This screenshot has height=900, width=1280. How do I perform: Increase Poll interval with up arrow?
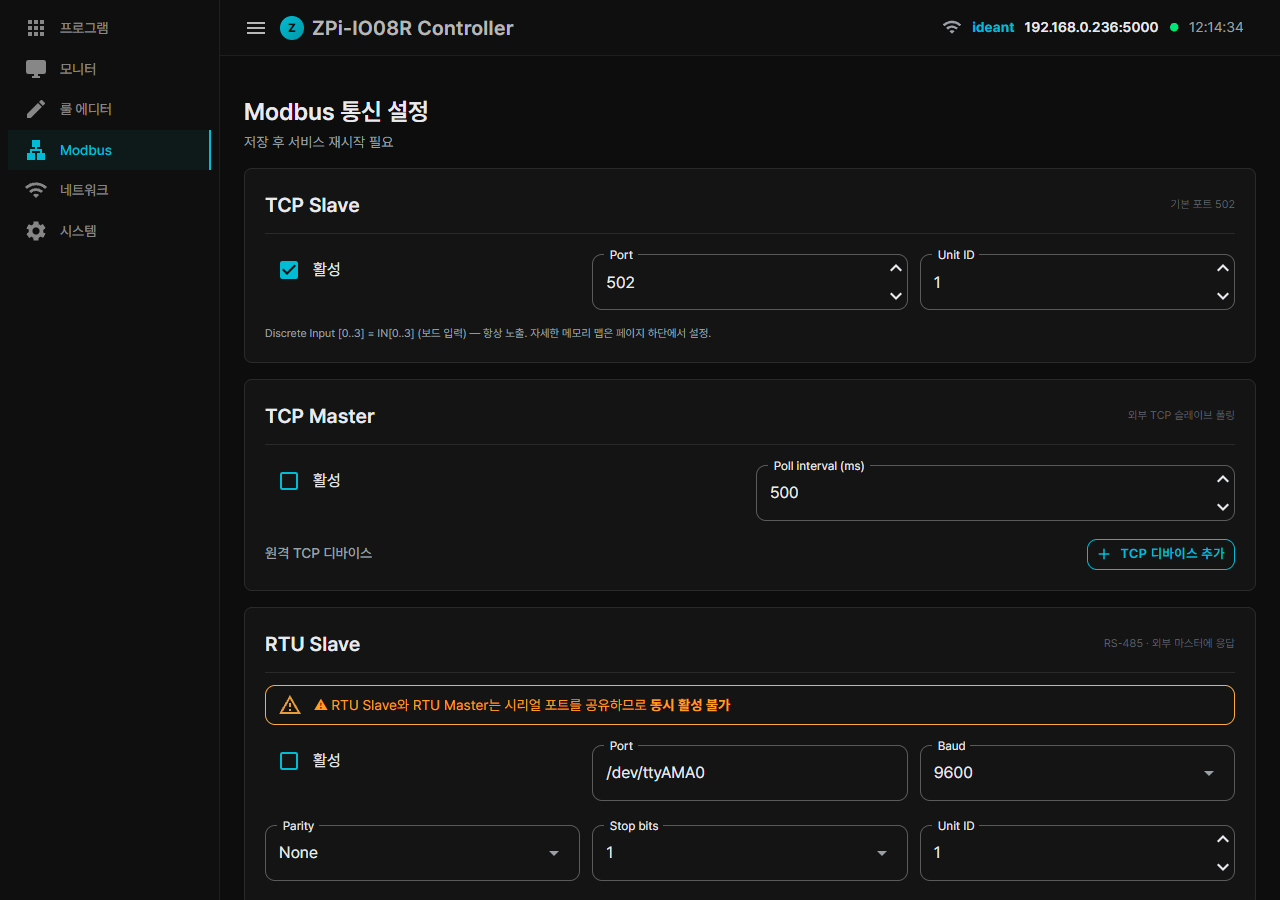(x=1222, y=479)
